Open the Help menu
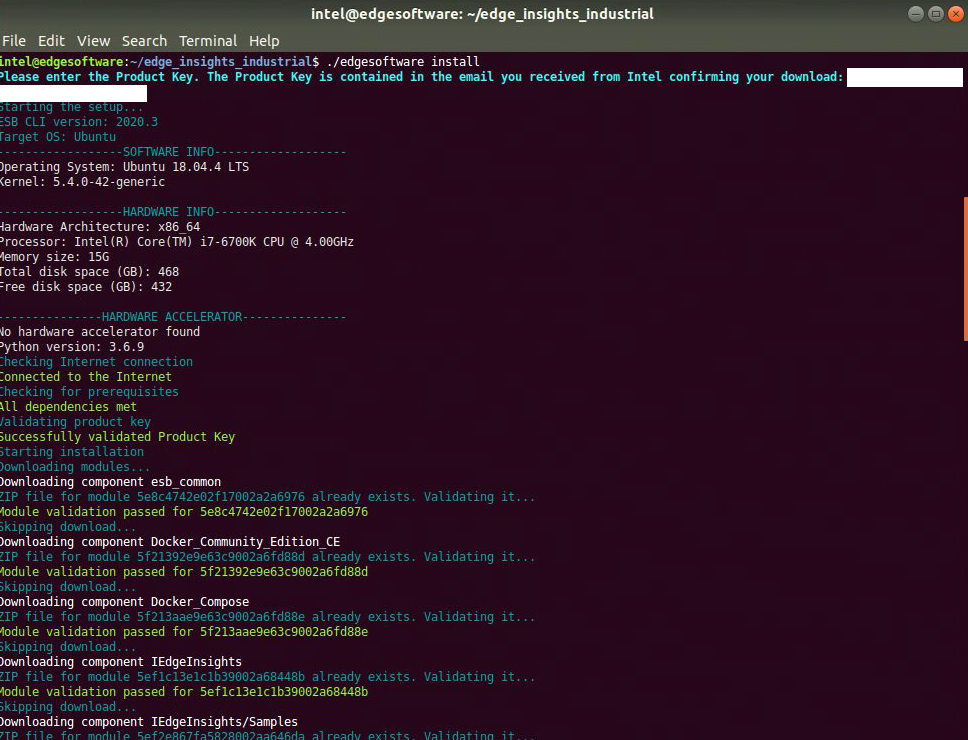Viewport: 968px width, 740px height. click(x=264, y=41)
